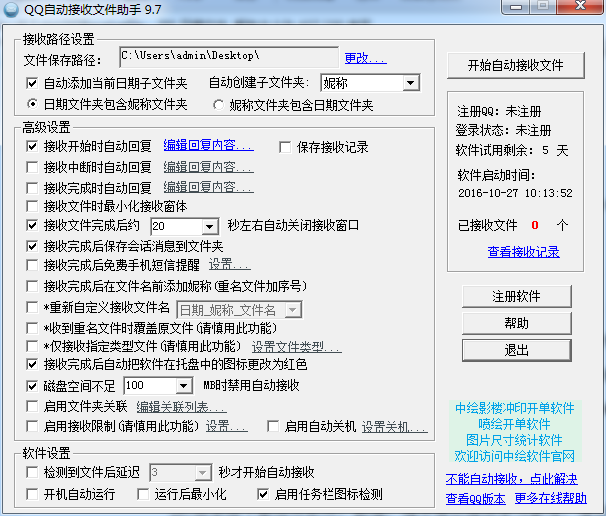Toggle 启用任务栏图标检测 checkbox
Viewport: 606px width, 516px height.
[263, 494]
